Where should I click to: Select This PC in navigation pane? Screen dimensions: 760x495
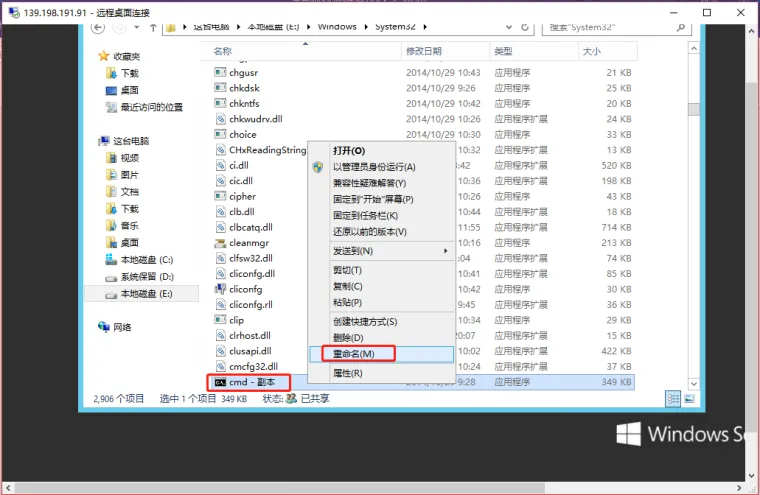[124, 141]
